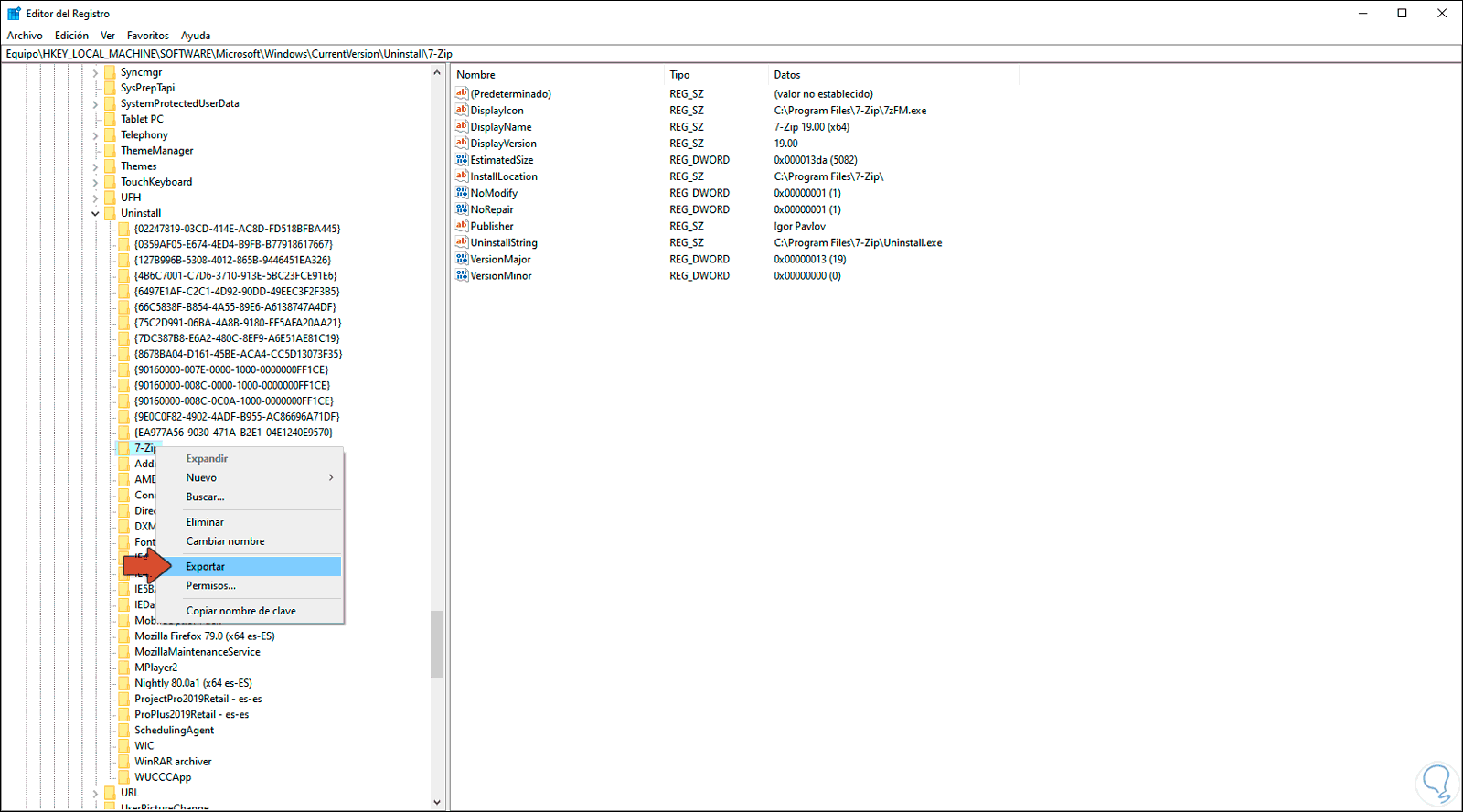Expand the Telephony key
The image size is (1463, 812).
tap(95, 134)
